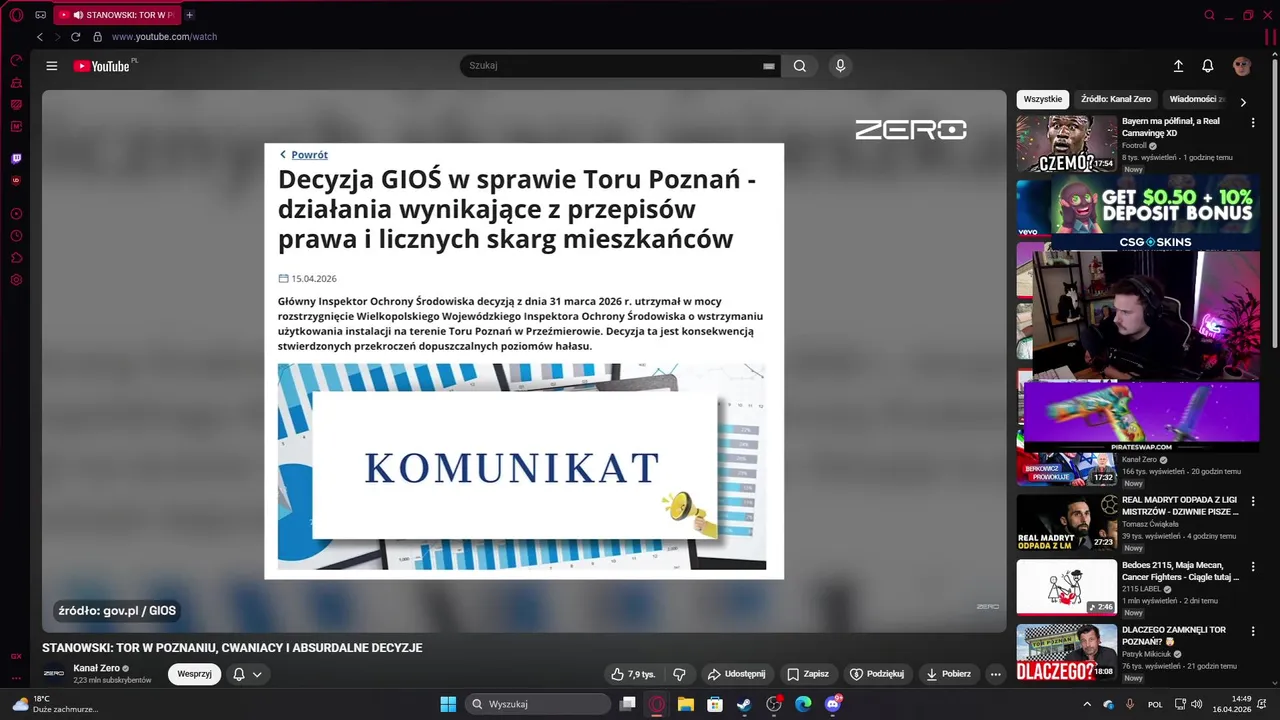The height and width of the screenshot is (720, 1280).
Task: Open Extensions cube icon in sidebar
Action: tap(16, 258)
